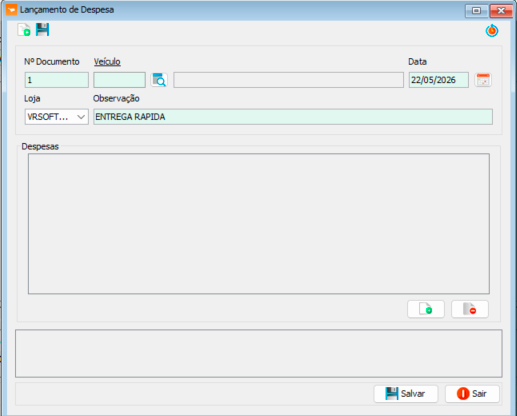
Task: Click the underlined Veículo label link
Action: 107,62
